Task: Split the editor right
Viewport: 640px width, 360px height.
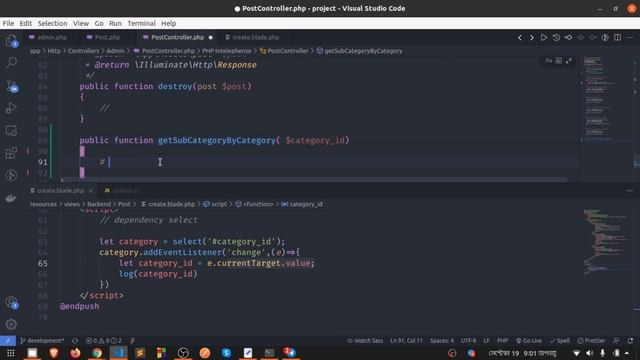Action: (x=617, y=38)
